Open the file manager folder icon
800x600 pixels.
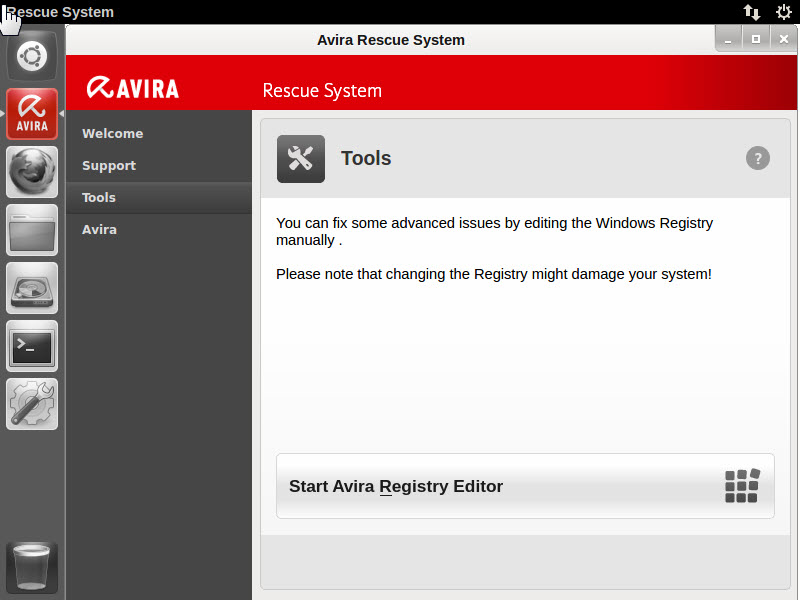pyautogui.click(x=32, y=230)
